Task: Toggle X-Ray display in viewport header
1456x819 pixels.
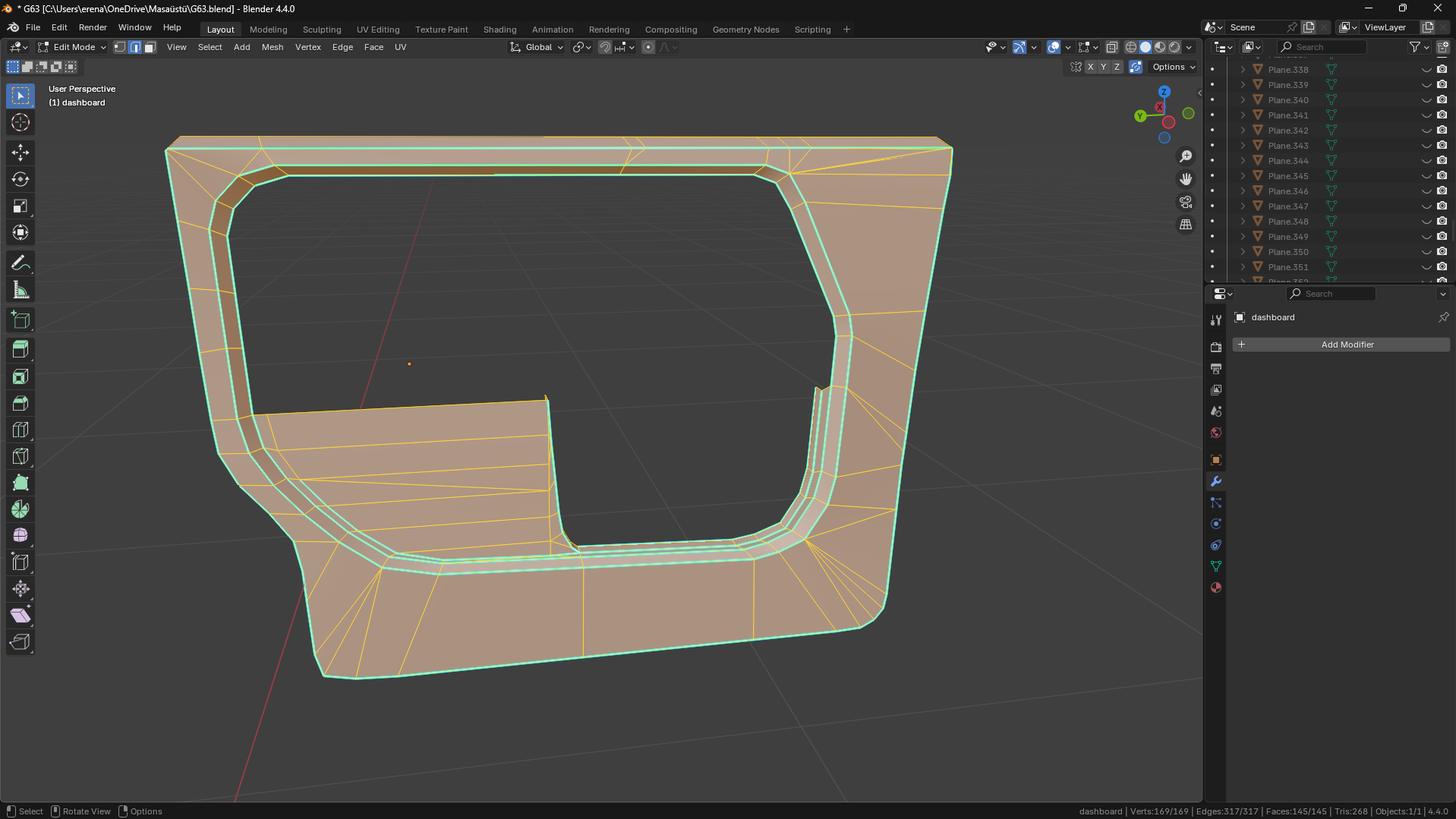Action: click(x=1111, y=47)
